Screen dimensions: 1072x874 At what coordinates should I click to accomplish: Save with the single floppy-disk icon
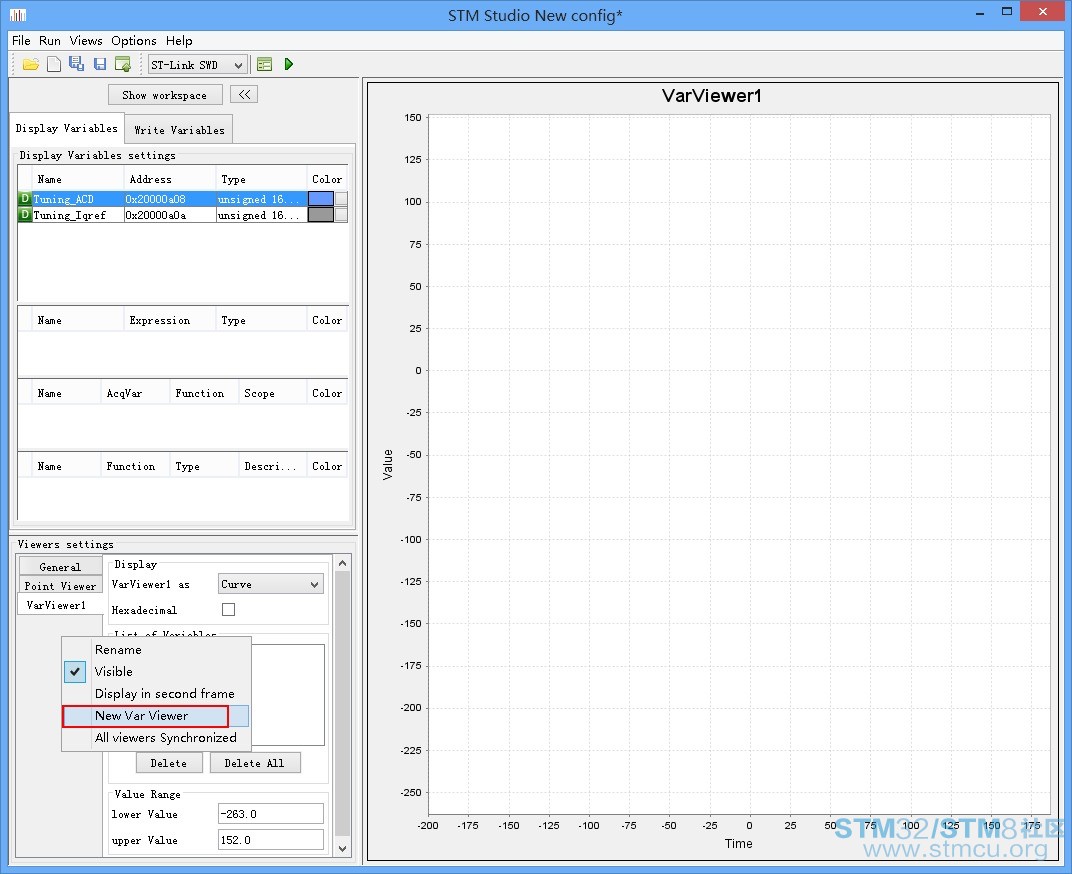(x=100, y=64)
